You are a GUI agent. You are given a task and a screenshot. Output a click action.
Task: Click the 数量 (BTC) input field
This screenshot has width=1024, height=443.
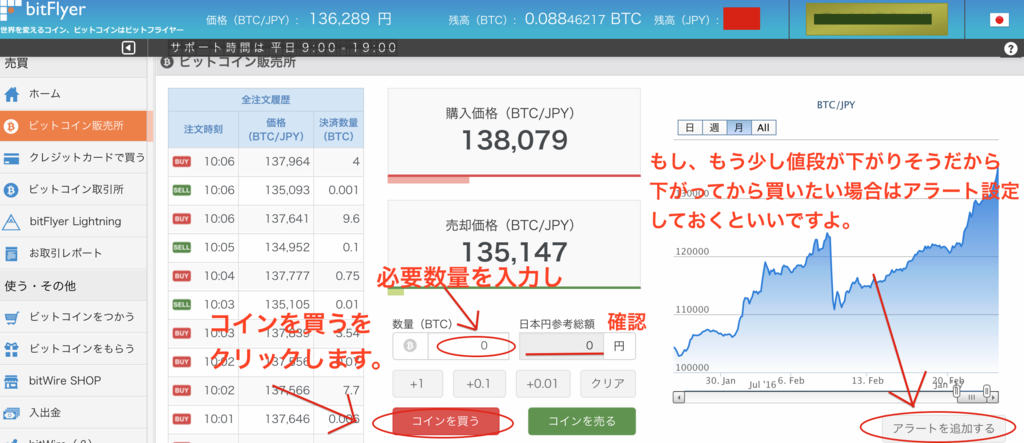468,346
